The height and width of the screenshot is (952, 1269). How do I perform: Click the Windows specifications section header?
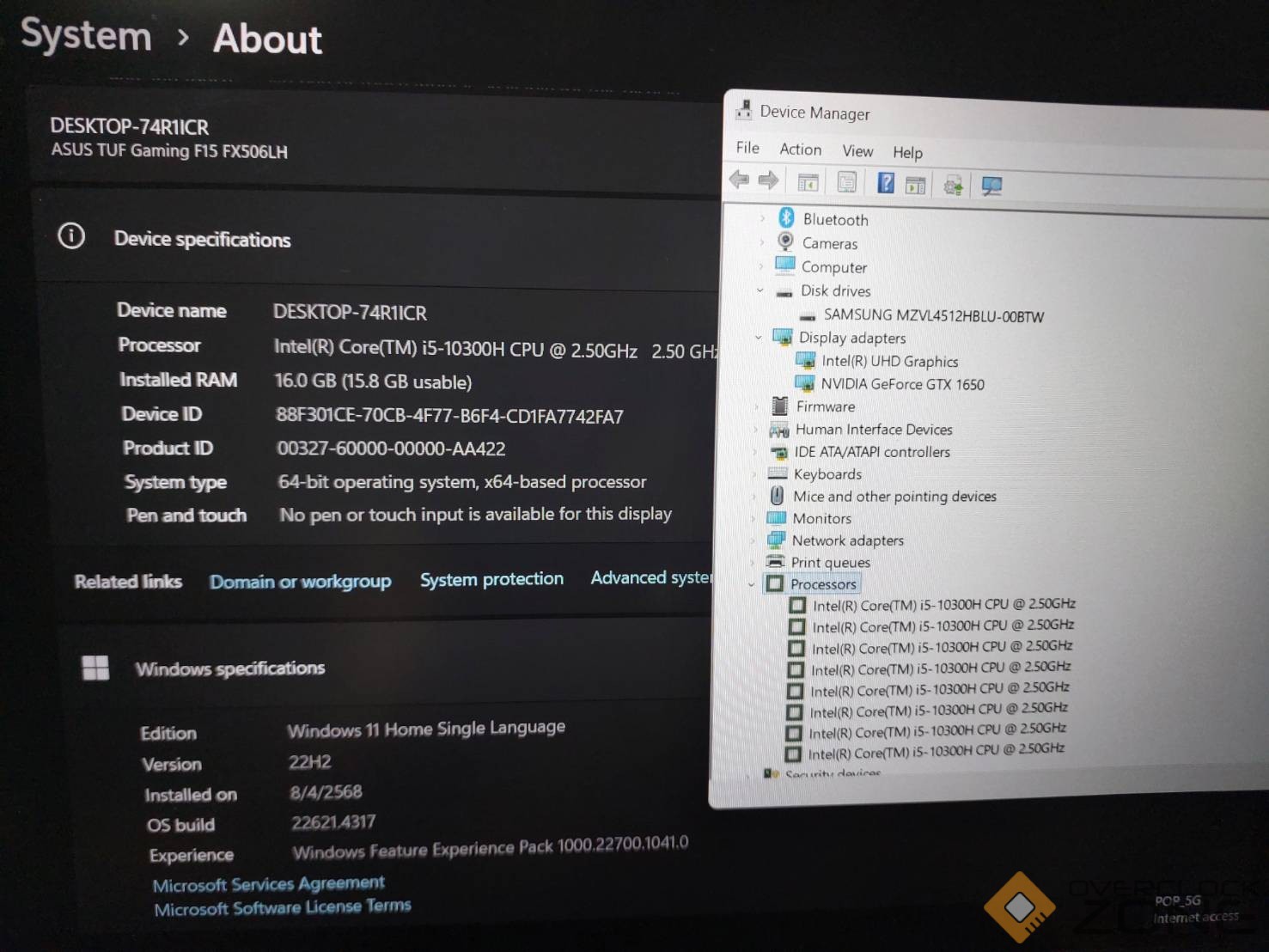tap(230, 668)
